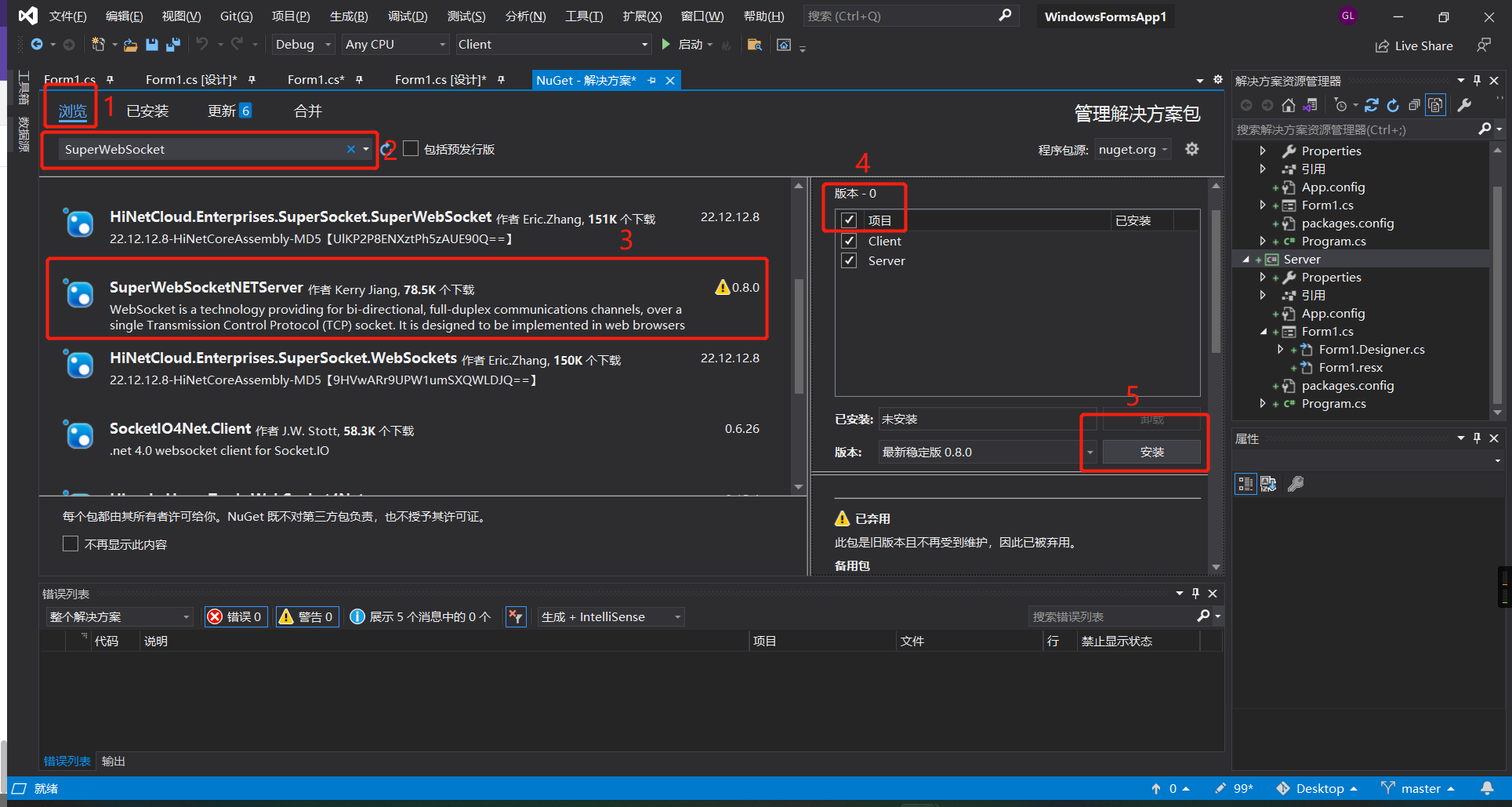Open the NuGet settings gear icon
1512x807 pixels.
pos(1192,149)
